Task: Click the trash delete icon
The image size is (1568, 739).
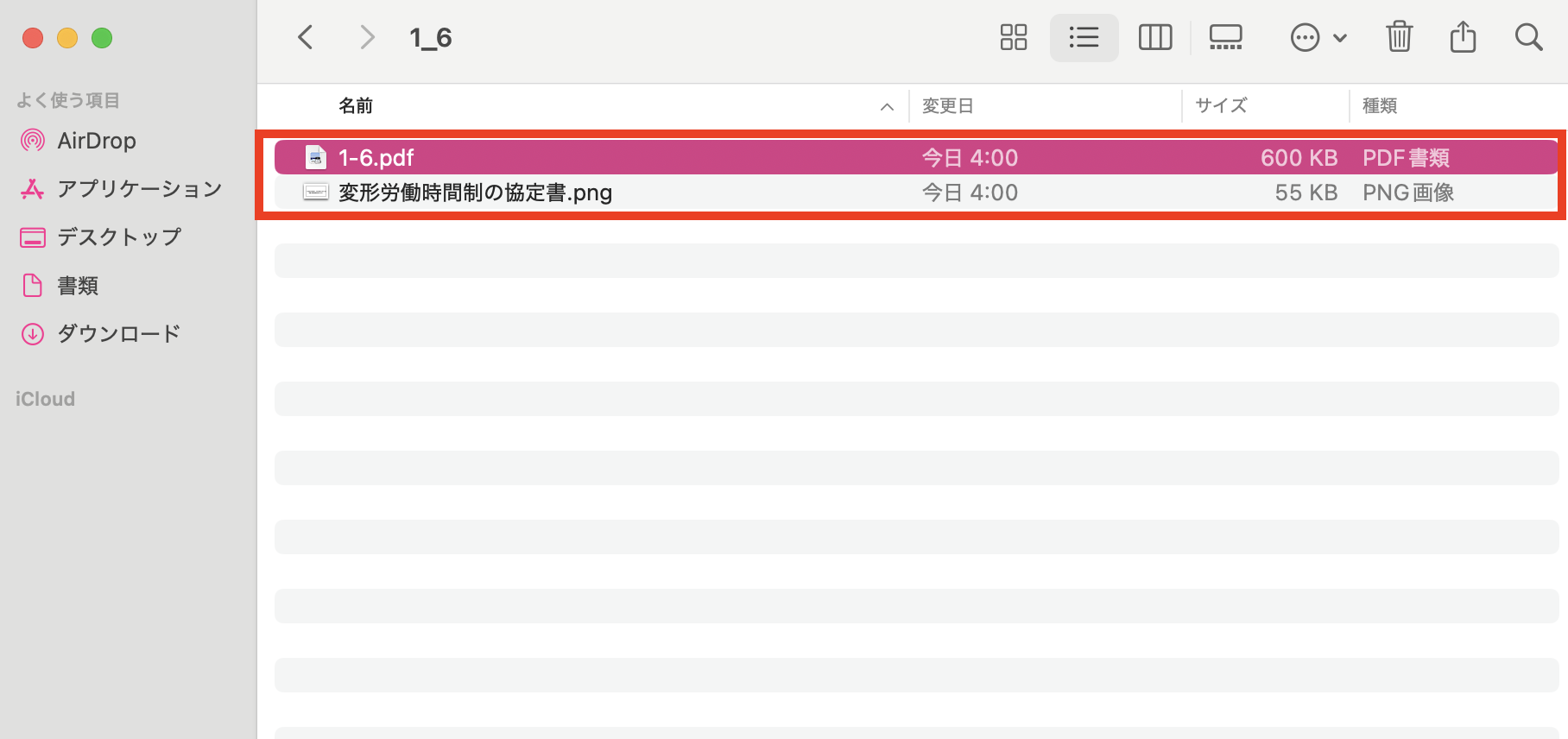Action: (1400, 37)
